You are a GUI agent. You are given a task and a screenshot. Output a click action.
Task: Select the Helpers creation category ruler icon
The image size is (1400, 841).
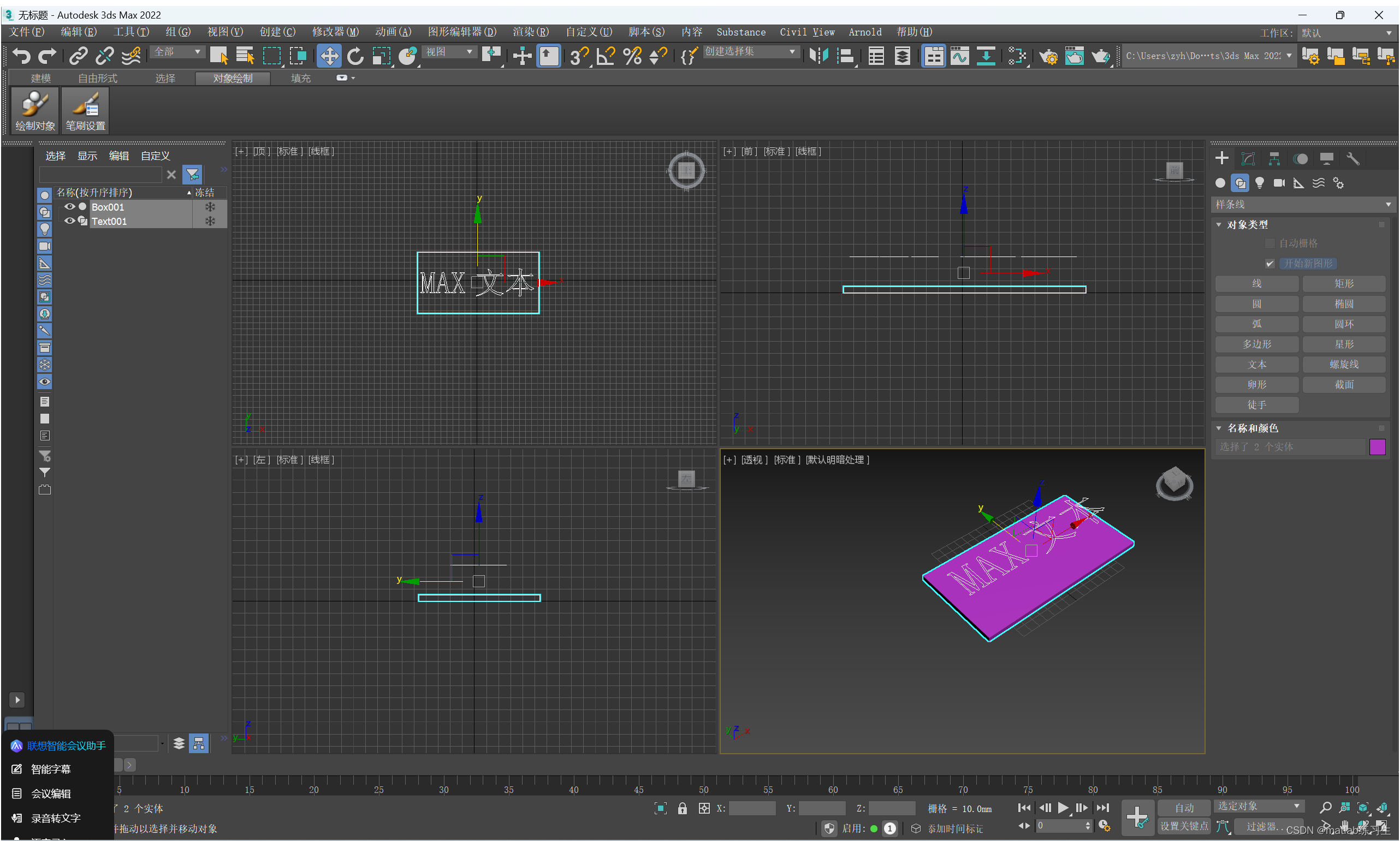tap(1298, 182)
